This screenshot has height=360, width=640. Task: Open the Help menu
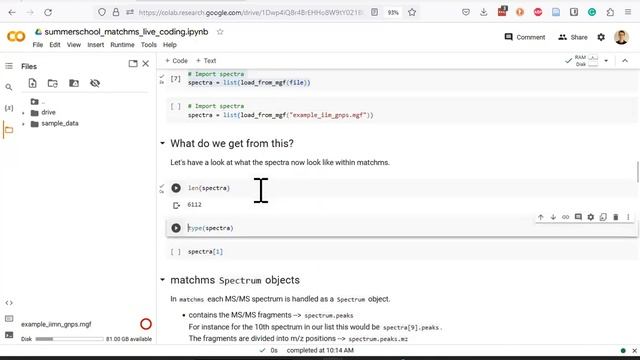pyautogui.click(x=170, y=45)
